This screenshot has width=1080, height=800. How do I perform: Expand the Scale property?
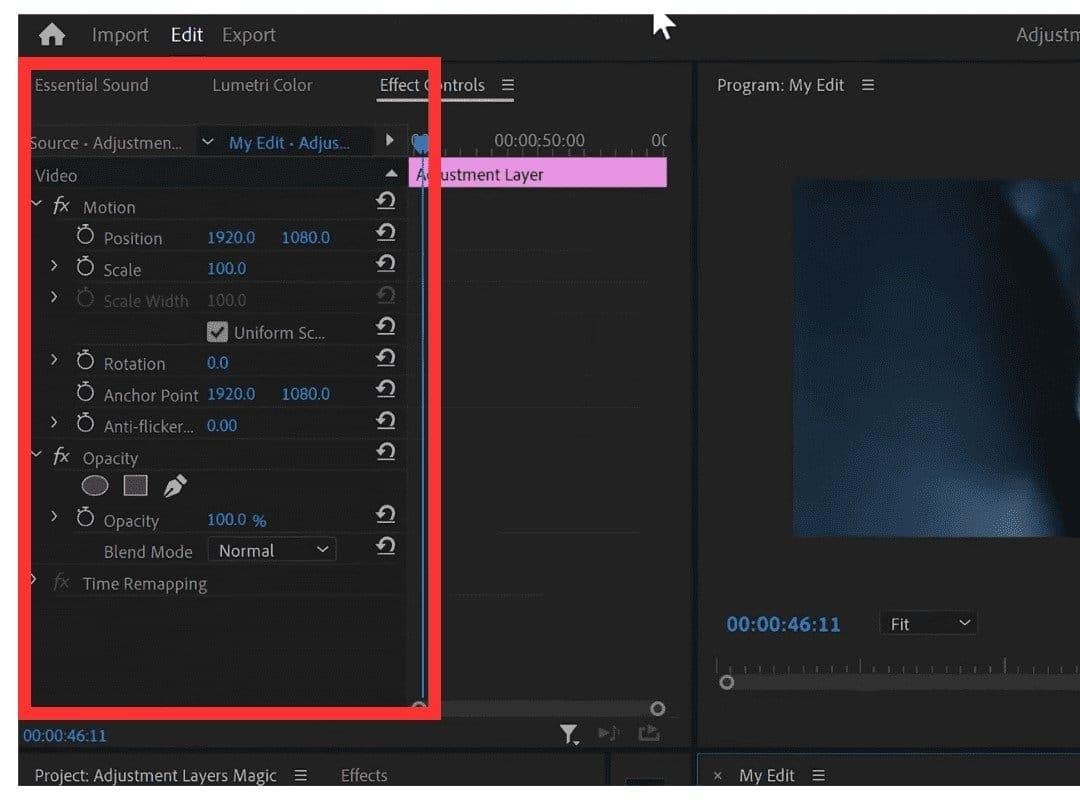tap(54, 268)
